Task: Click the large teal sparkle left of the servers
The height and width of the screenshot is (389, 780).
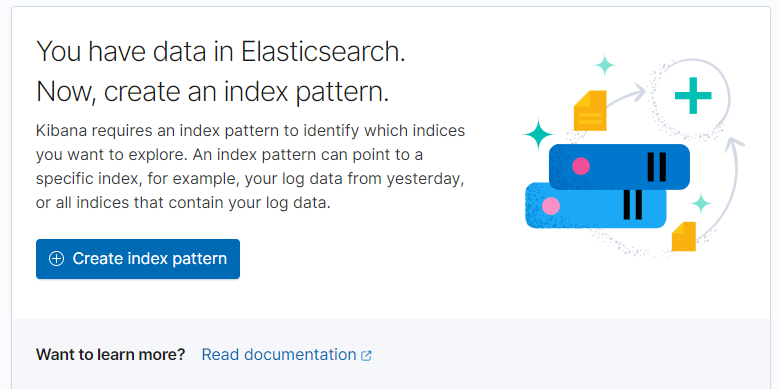Action: (x=538, y=134)
